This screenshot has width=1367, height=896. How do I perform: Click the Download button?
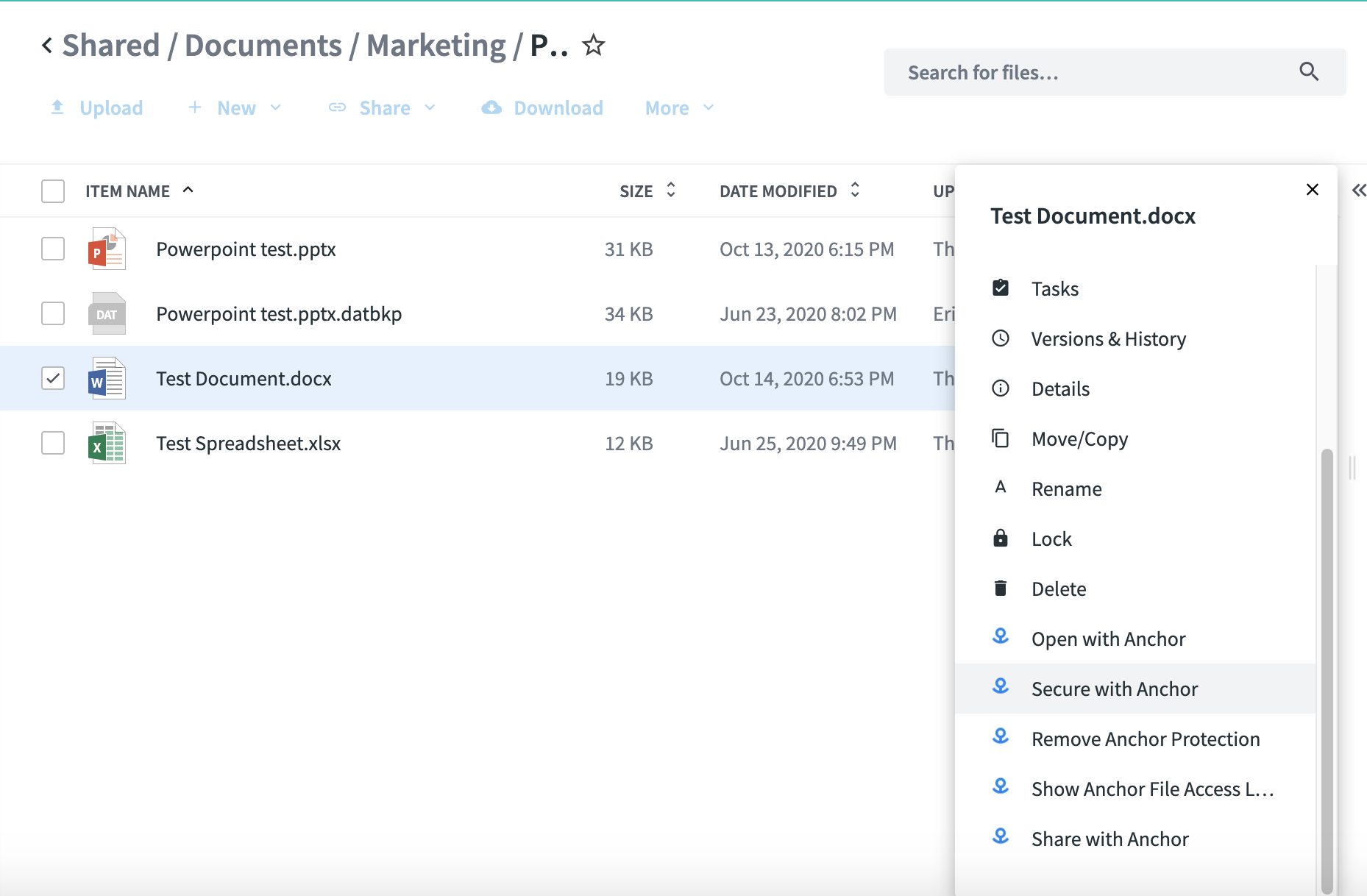pos(543,108)
